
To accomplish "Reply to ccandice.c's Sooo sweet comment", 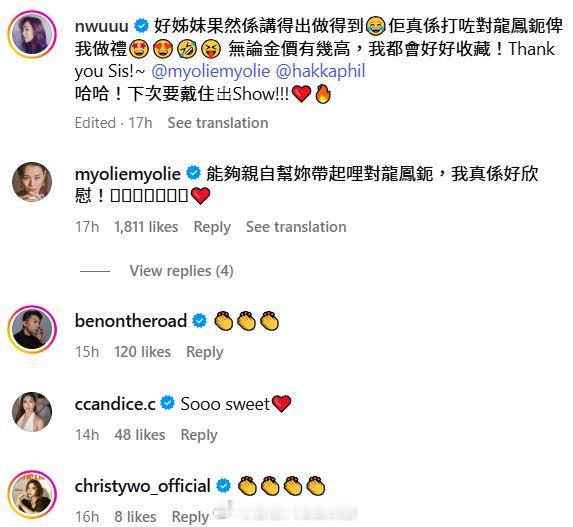I will (199, 435).
